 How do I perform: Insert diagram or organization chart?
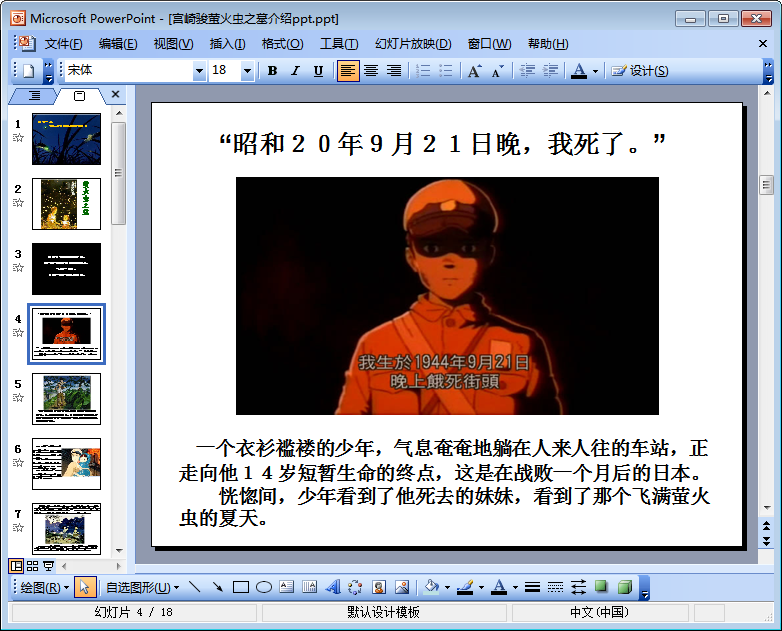click(x=356, y=587)
